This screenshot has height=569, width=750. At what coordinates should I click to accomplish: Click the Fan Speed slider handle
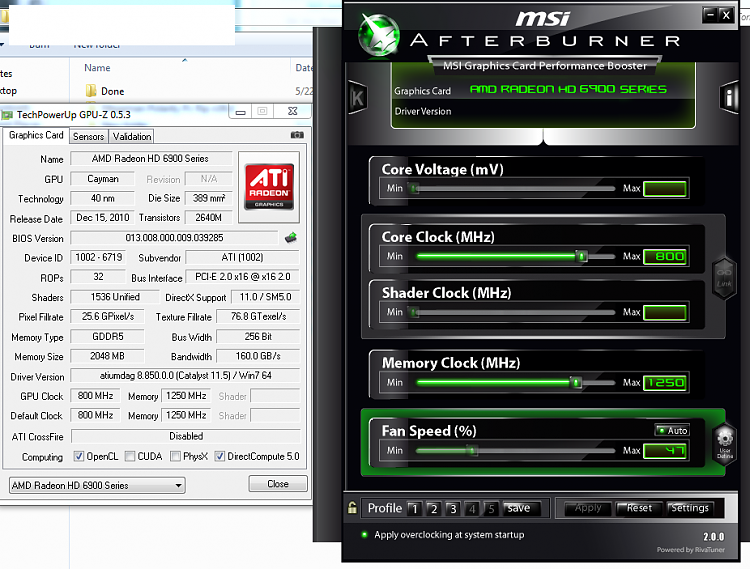(x=472, y=450)
